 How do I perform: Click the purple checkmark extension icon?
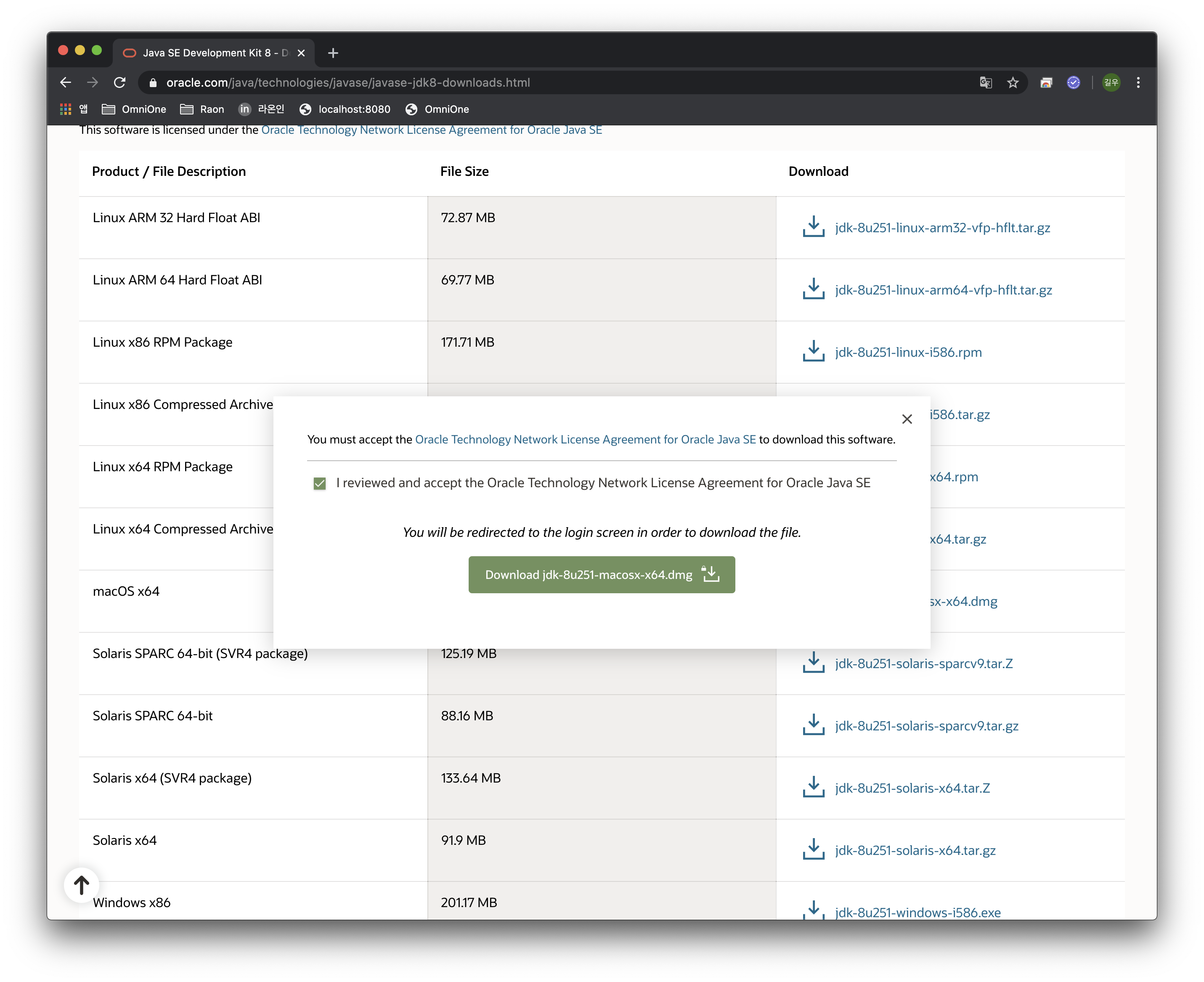(x=1073, y=82)
